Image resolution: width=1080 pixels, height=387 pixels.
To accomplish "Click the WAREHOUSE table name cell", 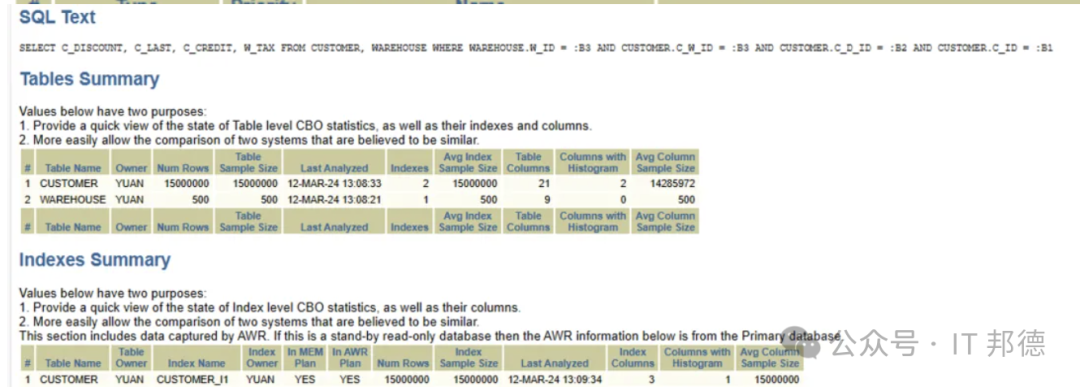I will click(x=73, y=200).
